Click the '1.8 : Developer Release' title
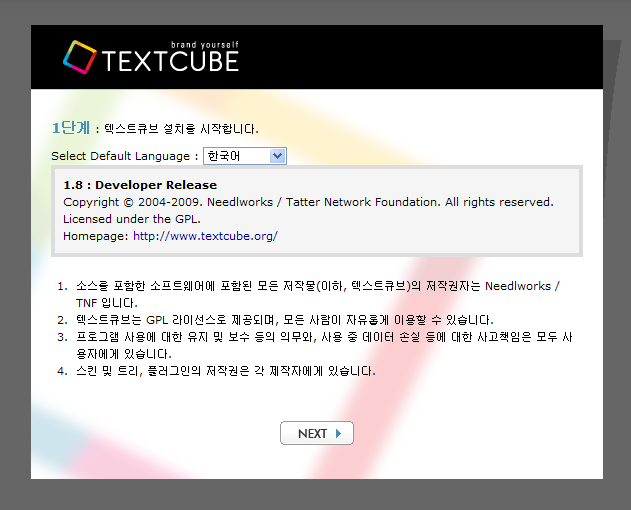Viewport: 631px width, 510px height. coord(140,185)
